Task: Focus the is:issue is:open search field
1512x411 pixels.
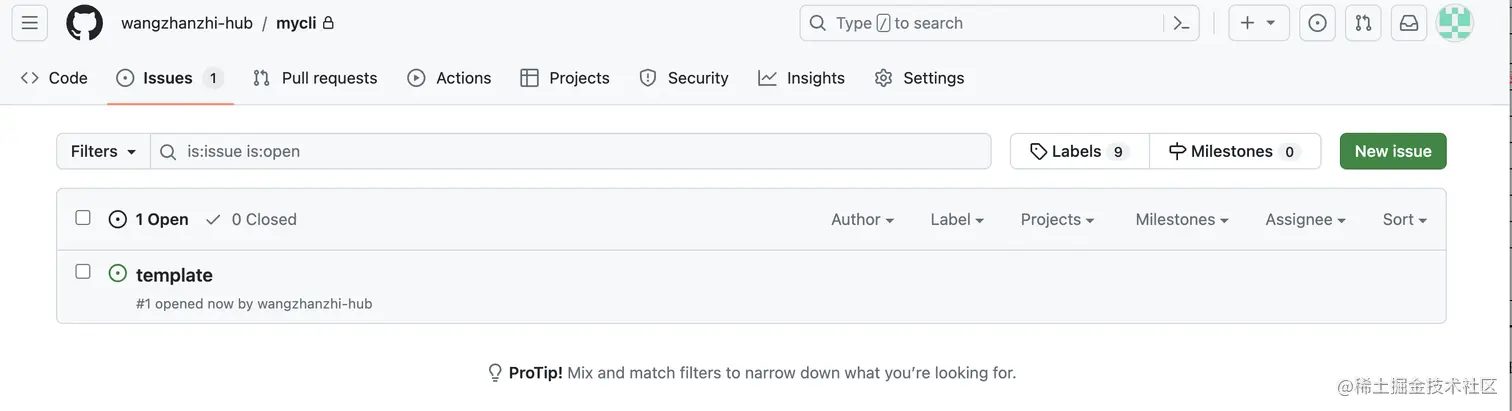Action: pos(571,151)
